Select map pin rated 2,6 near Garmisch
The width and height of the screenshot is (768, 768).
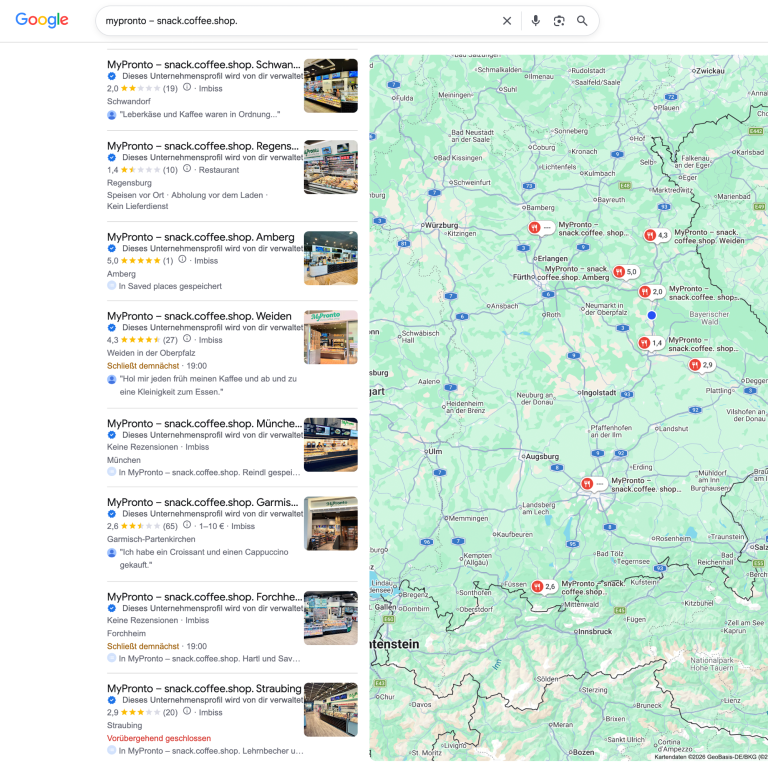pyautogui.click(x=544, y=586)
